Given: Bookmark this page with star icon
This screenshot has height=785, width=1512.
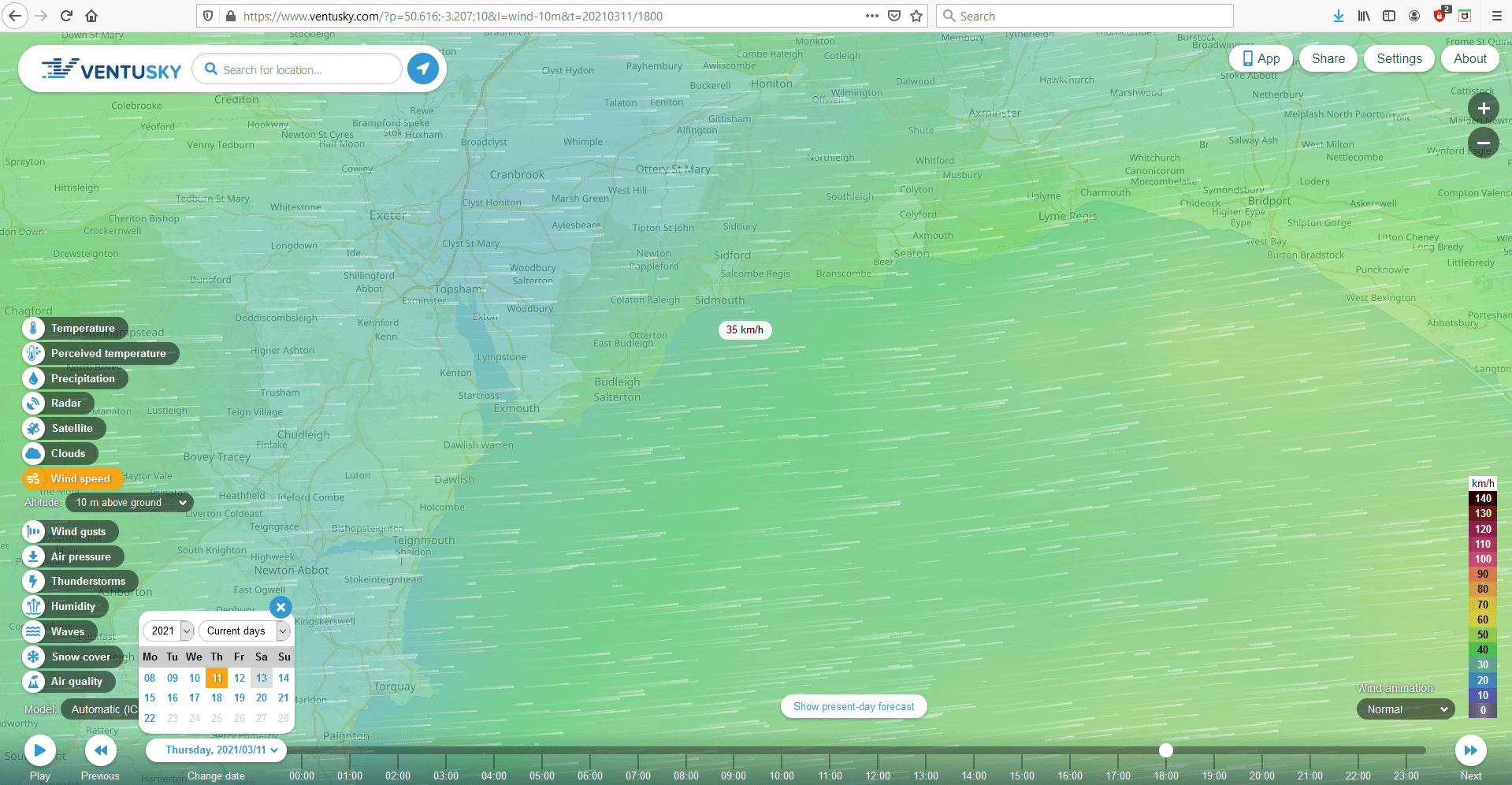Looking at the screenshot, I should [x=916, y=16].
